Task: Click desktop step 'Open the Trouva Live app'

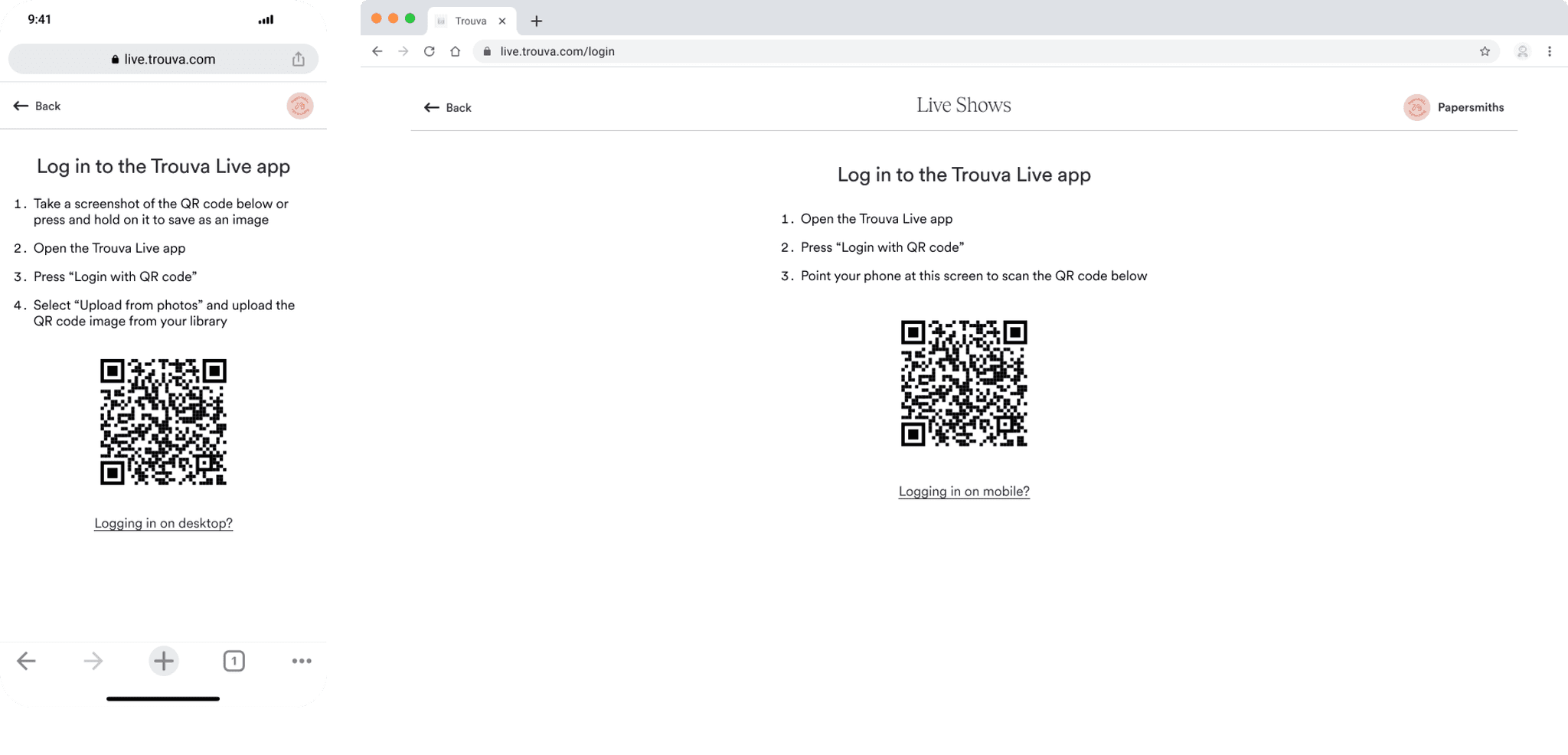Action: coord(877,219)
